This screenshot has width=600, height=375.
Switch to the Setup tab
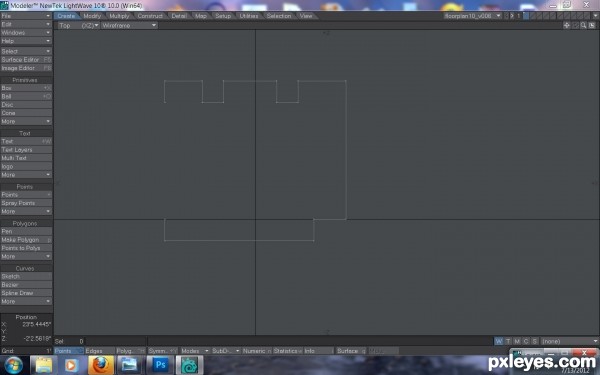[223, 16]
